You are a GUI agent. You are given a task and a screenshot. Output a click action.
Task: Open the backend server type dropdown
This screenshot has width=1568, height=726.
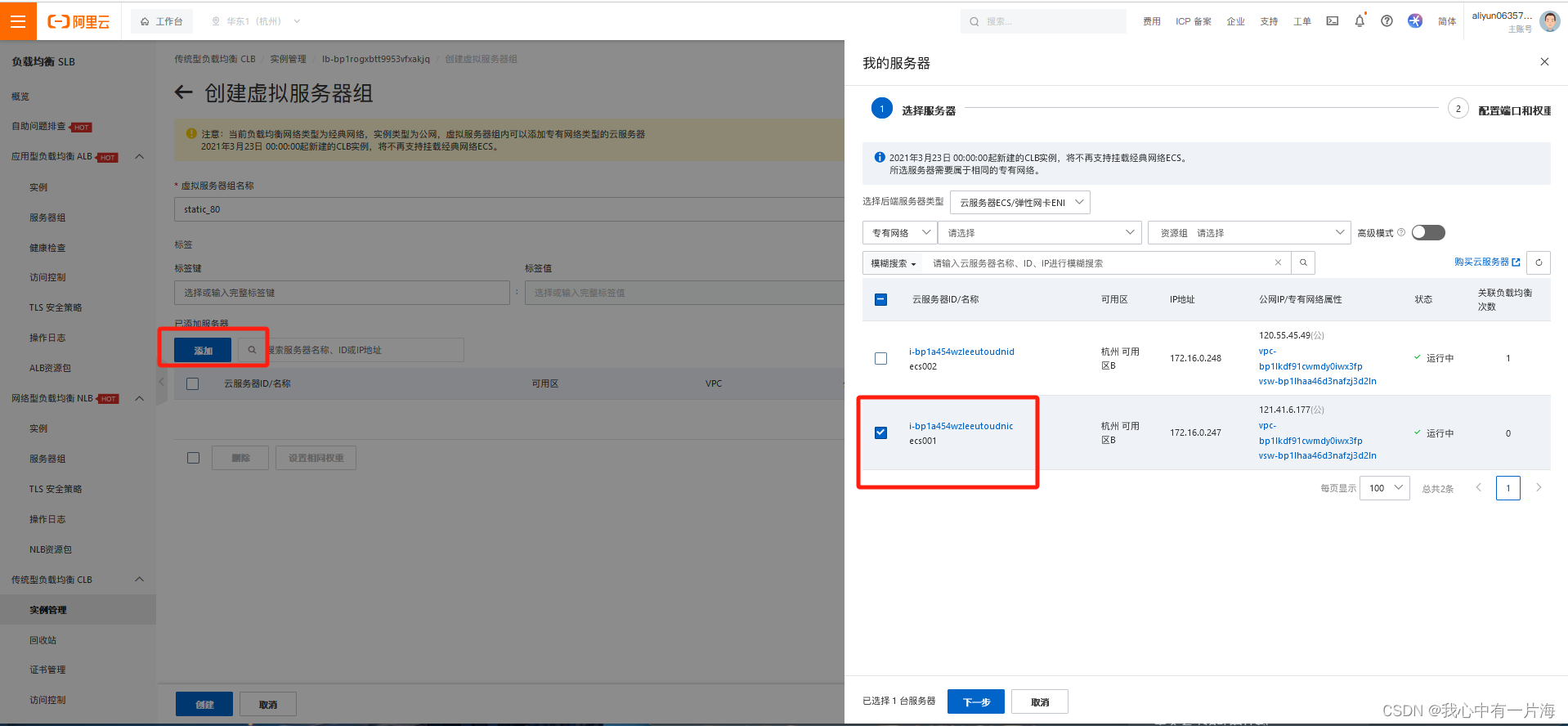coord(1020,203)
